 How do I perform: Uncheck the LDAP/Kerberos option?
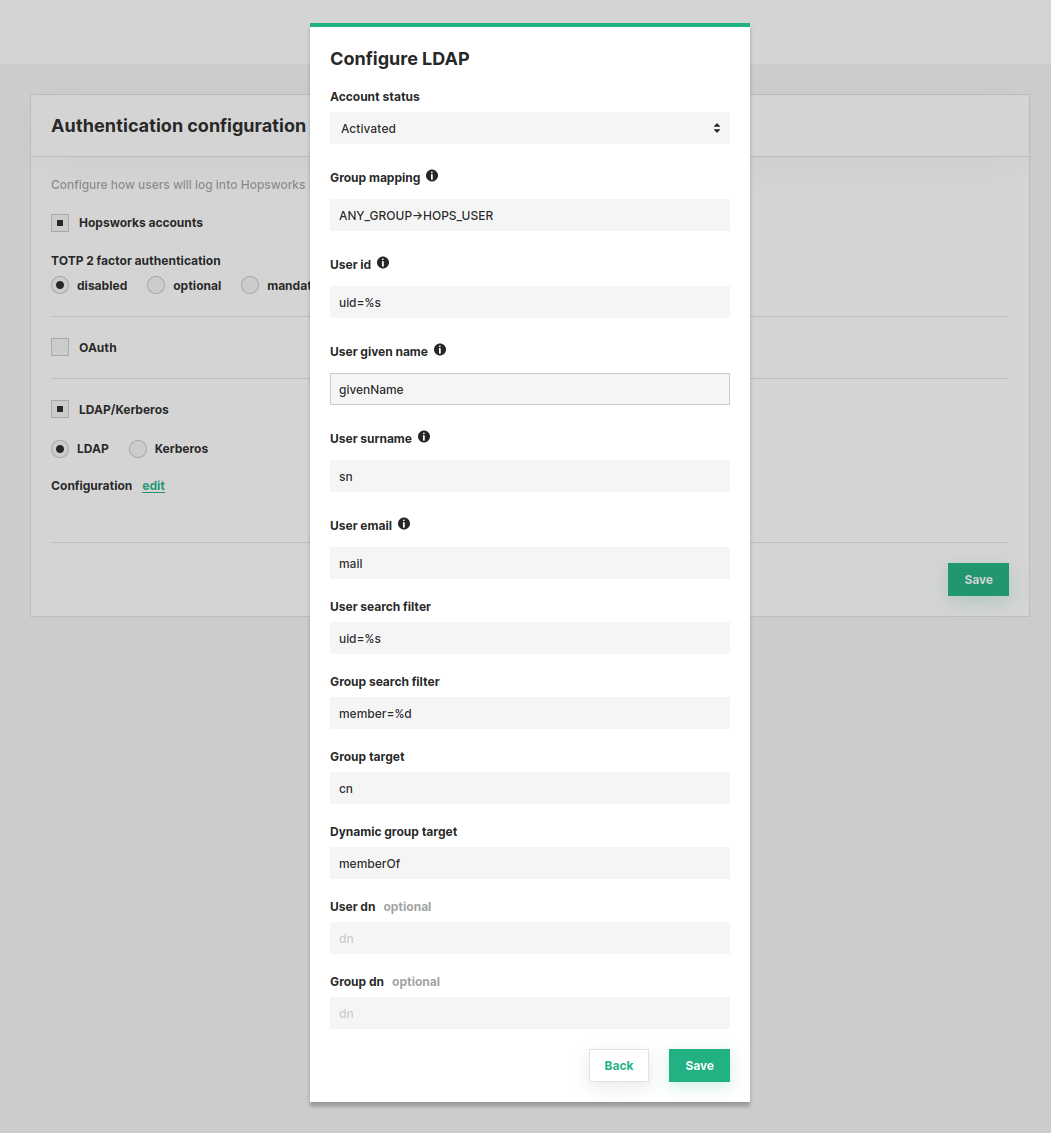pyautogui.click(x=60, y=409)
